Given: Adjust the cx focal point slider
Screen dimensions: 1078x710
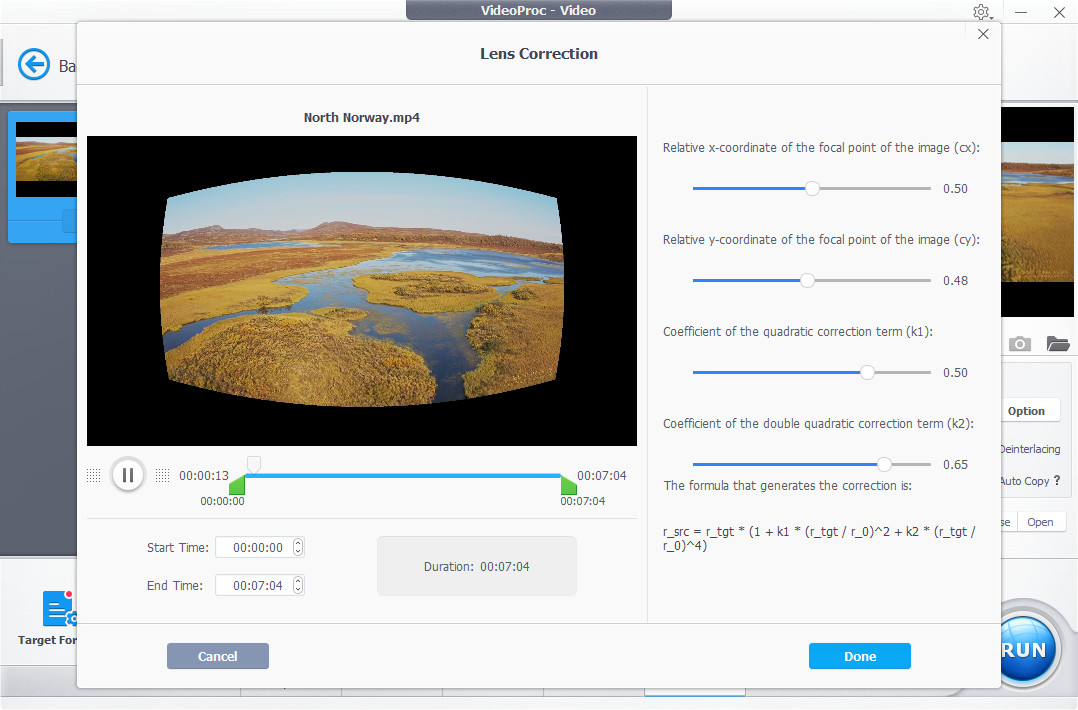Looking at the screenshot, I should tap(812, 188).
